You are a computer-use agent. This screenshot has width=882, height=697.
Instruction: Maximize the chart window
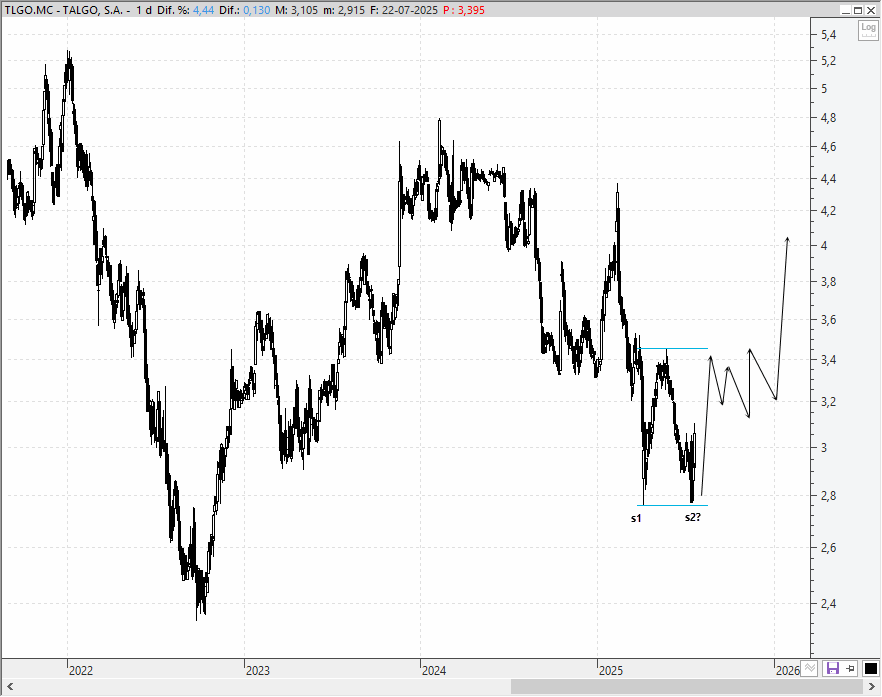tap(858, 10)
